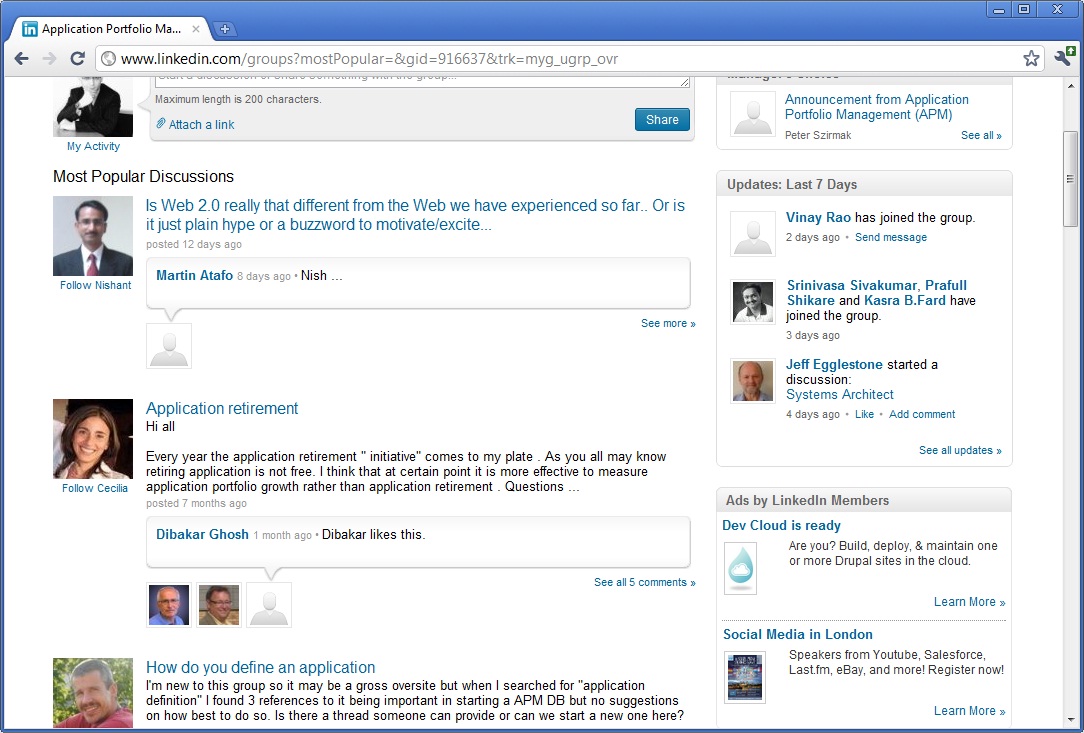Open a new tab with the plus button
The width and height of the screenshot is (1084, 733).
point(225,29)
